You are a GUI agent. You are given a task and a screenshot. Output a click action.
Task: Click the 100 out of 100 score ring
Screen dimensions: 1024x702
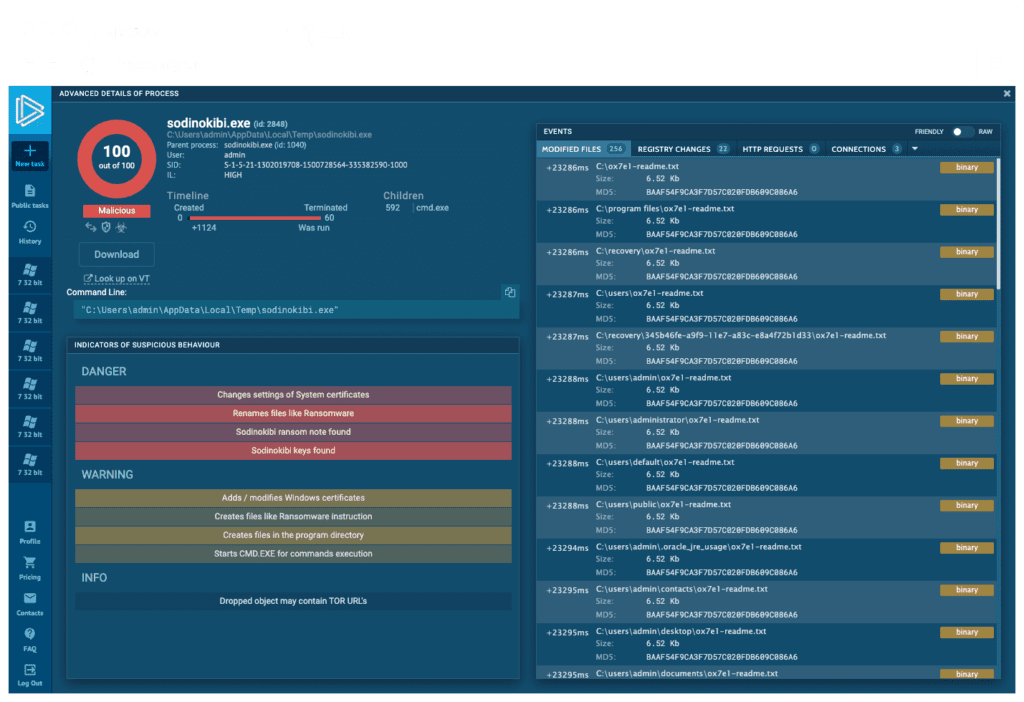pos(117,159)
